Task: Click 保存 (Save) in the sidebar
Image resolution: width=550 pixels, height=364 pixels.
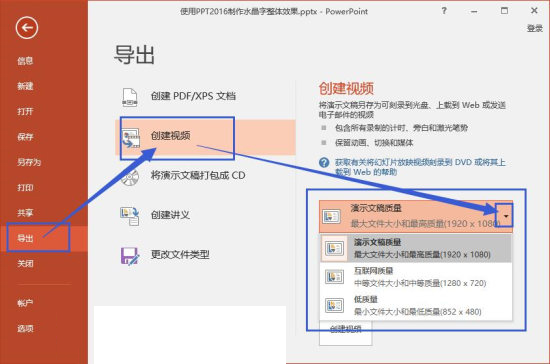Action: pyautogui.click(x=25, y=137)
